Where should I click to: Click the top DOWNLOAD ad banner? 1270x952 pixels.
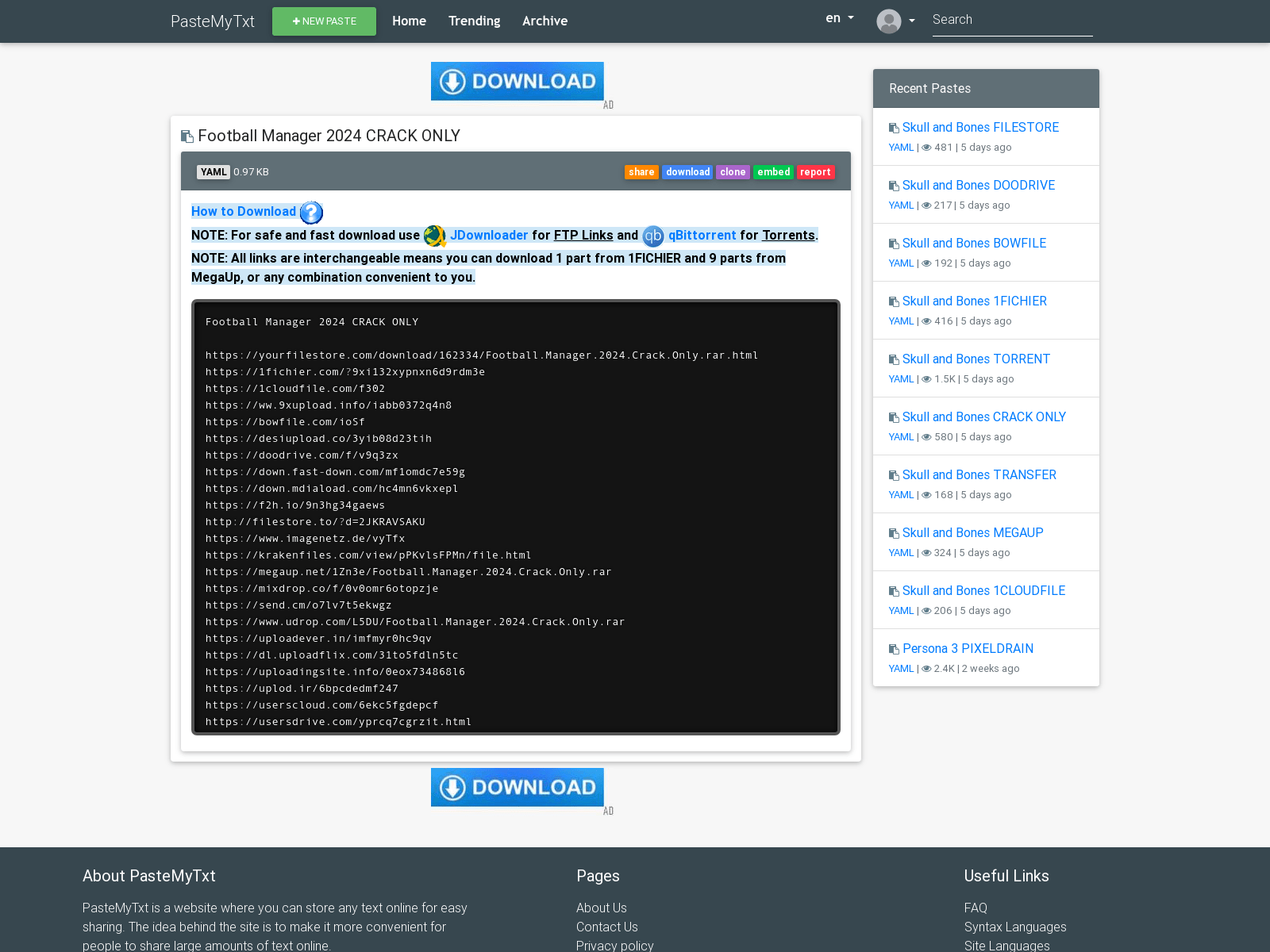(x=518, y=81)
